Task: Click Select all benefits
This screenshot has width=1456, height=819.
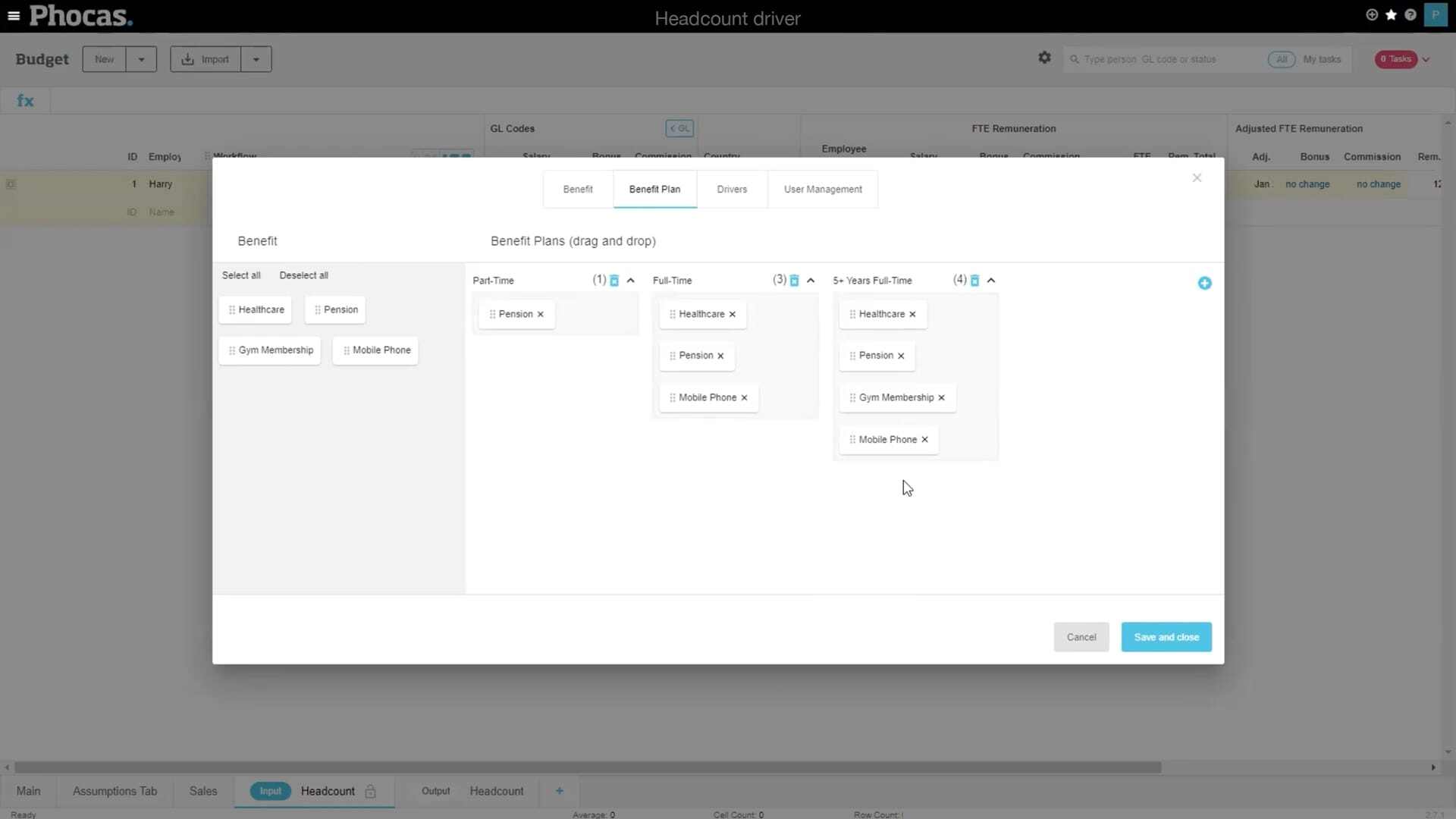Action: point(241,275)
